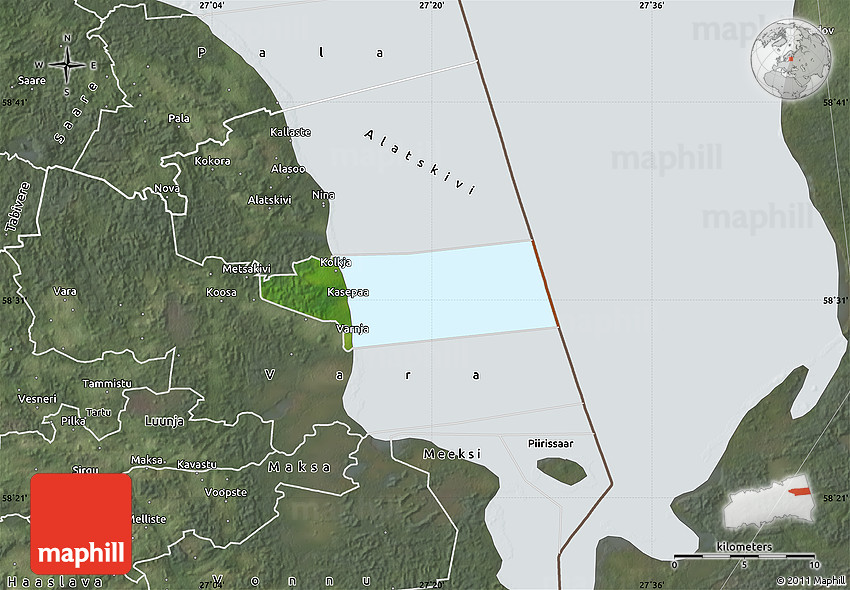850x590 pixels.
Task: Click the Koosa place label
Action: pyautogui.click(x=221, y=292)
